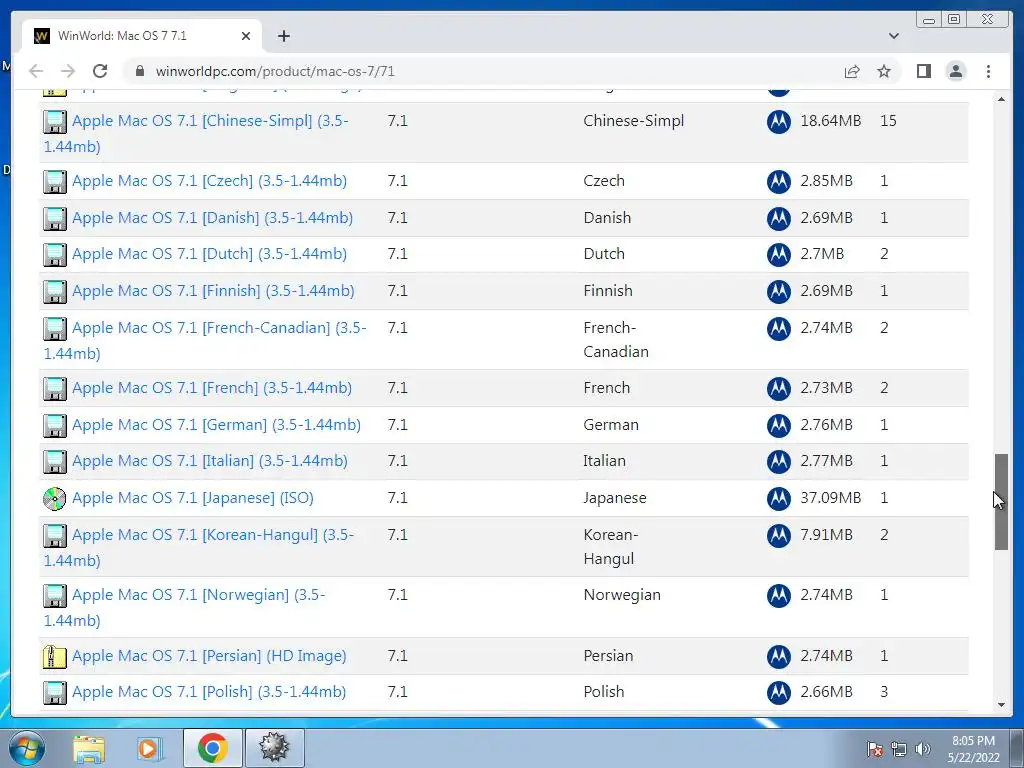Go back to the previous page

tap(36, 71)
